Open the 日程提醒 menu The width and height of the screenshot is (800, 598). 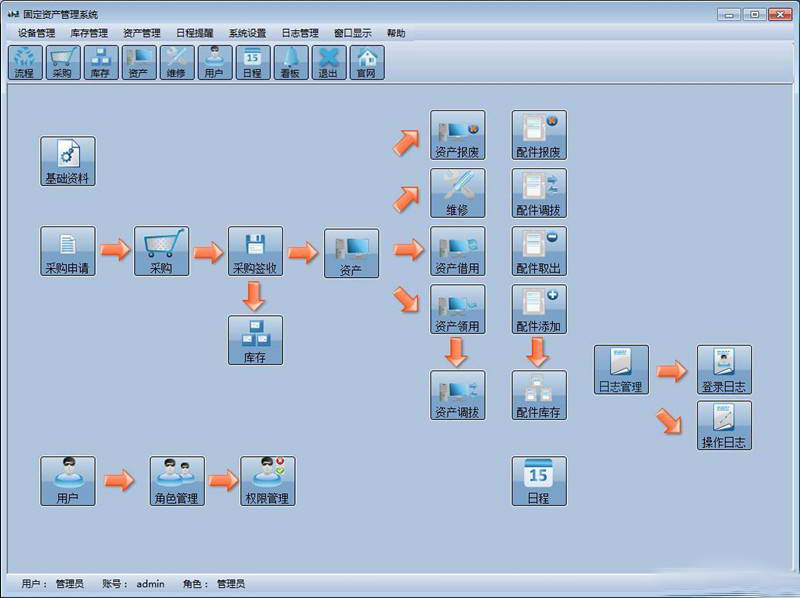pos(195,33)
